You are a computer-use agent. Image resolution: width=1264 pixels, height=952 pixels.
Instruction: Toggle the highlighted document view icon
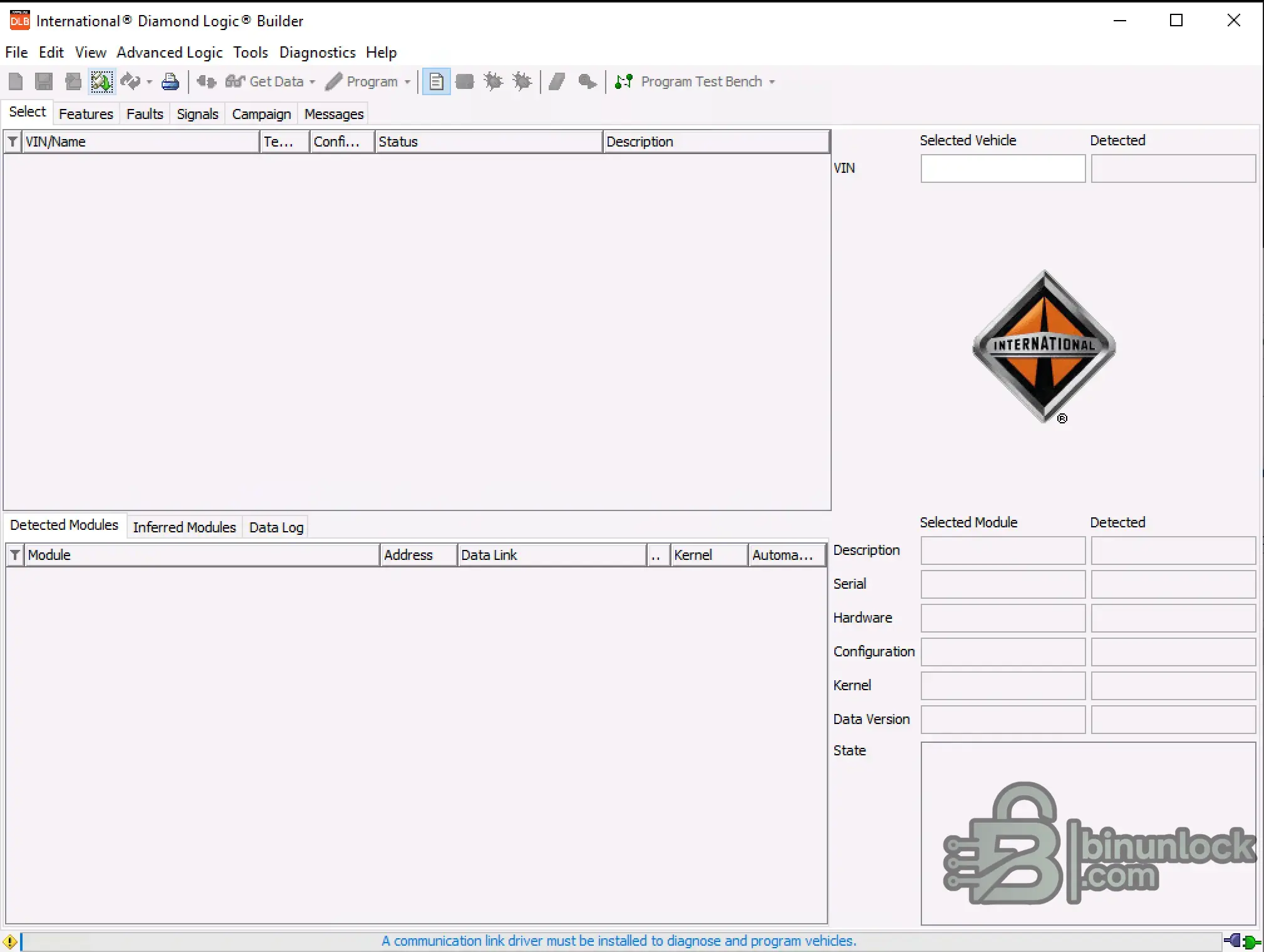pyautogui.click(x=436, y=81)
